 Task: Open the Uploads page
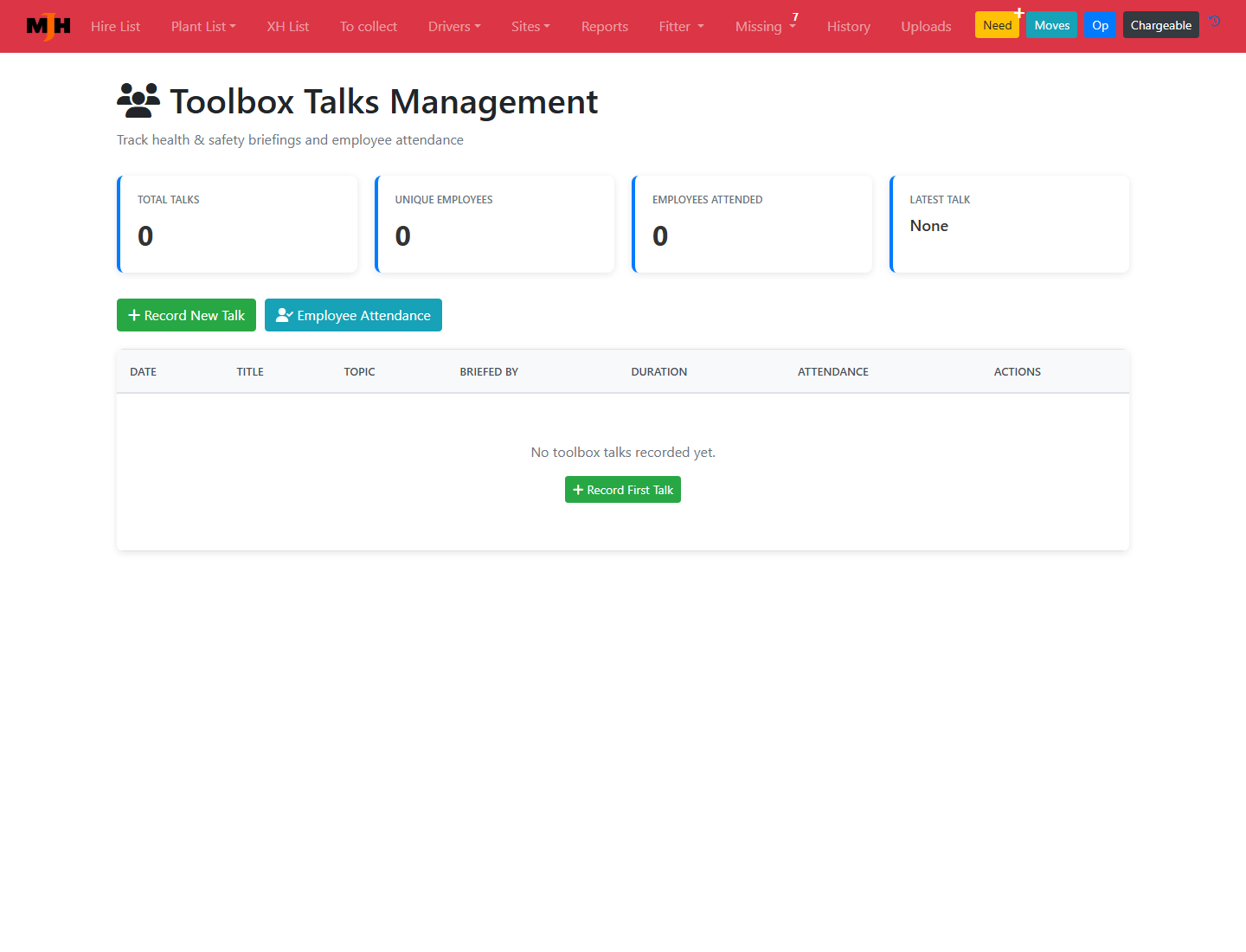pos(926,26)
